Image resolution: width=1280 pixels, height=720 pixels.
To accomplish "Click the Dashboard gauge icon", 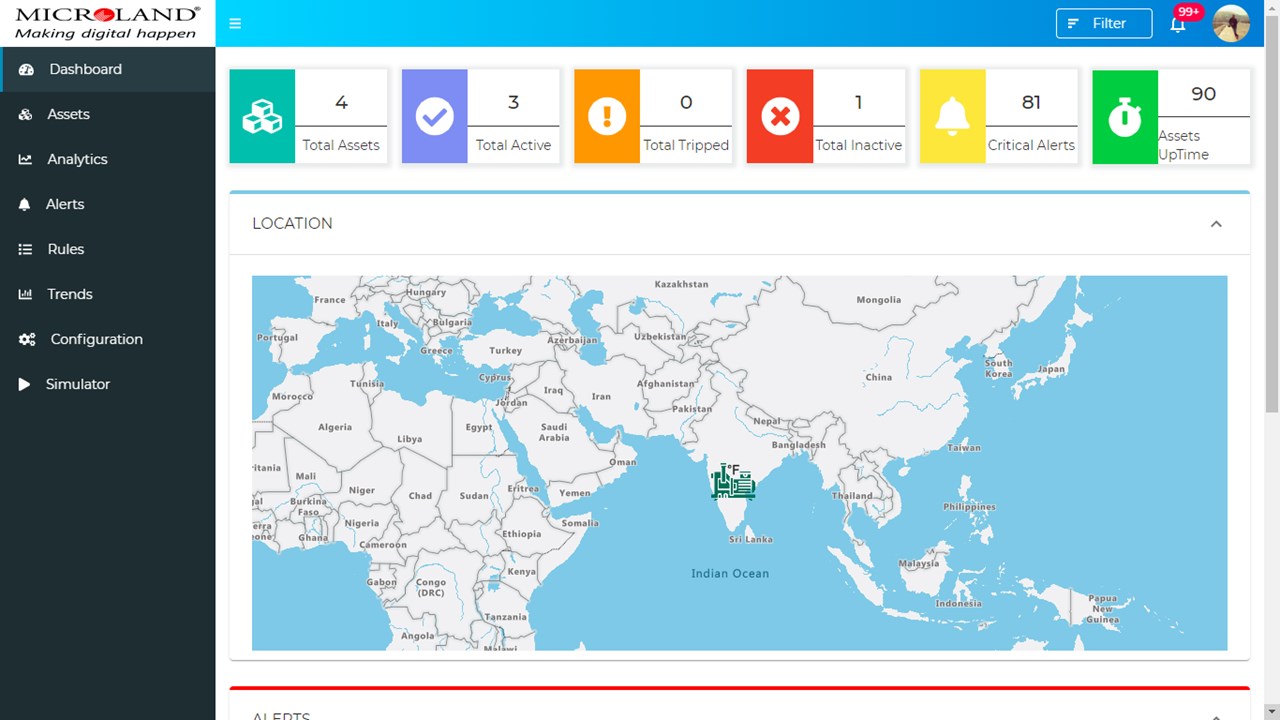I will click(x=27, y=69).
